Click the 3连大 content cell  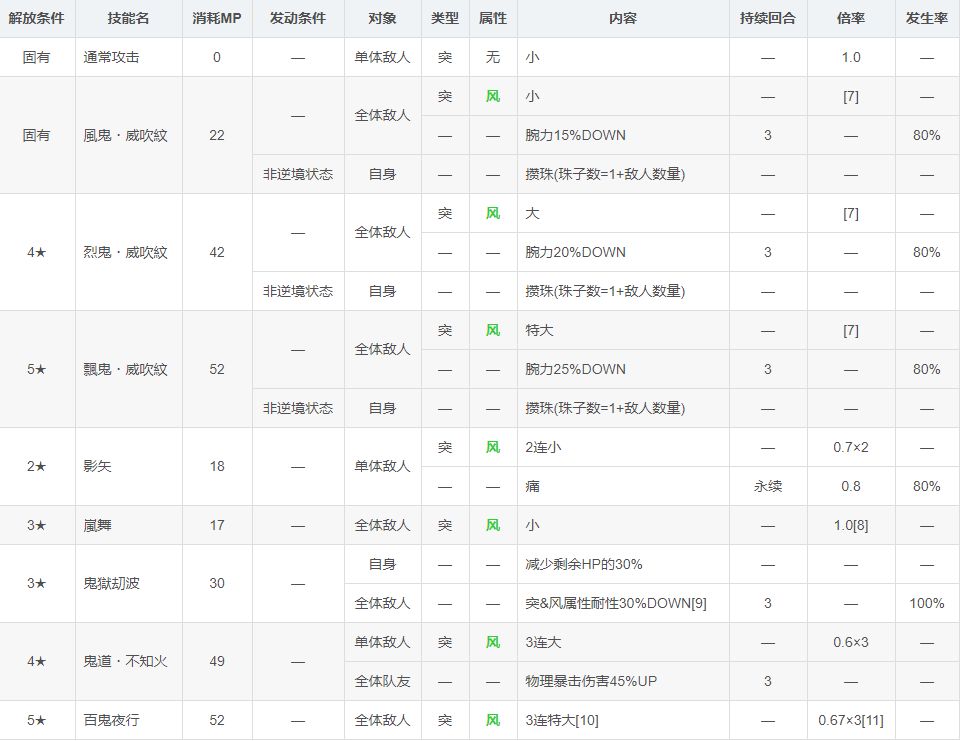pyautogui.click(x=623, y=642)
